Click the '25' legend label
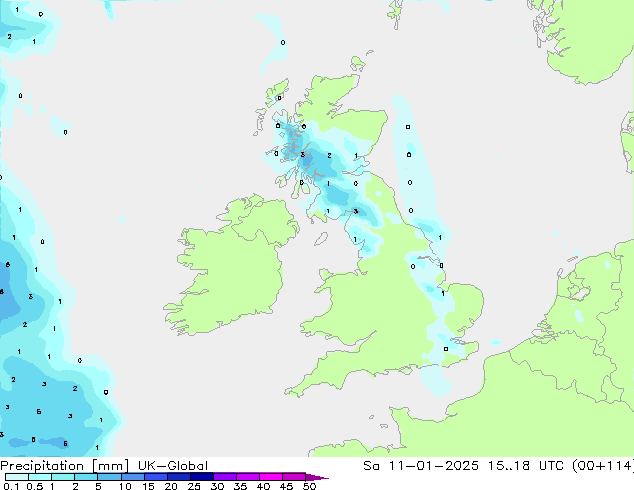 click(194, 486)
